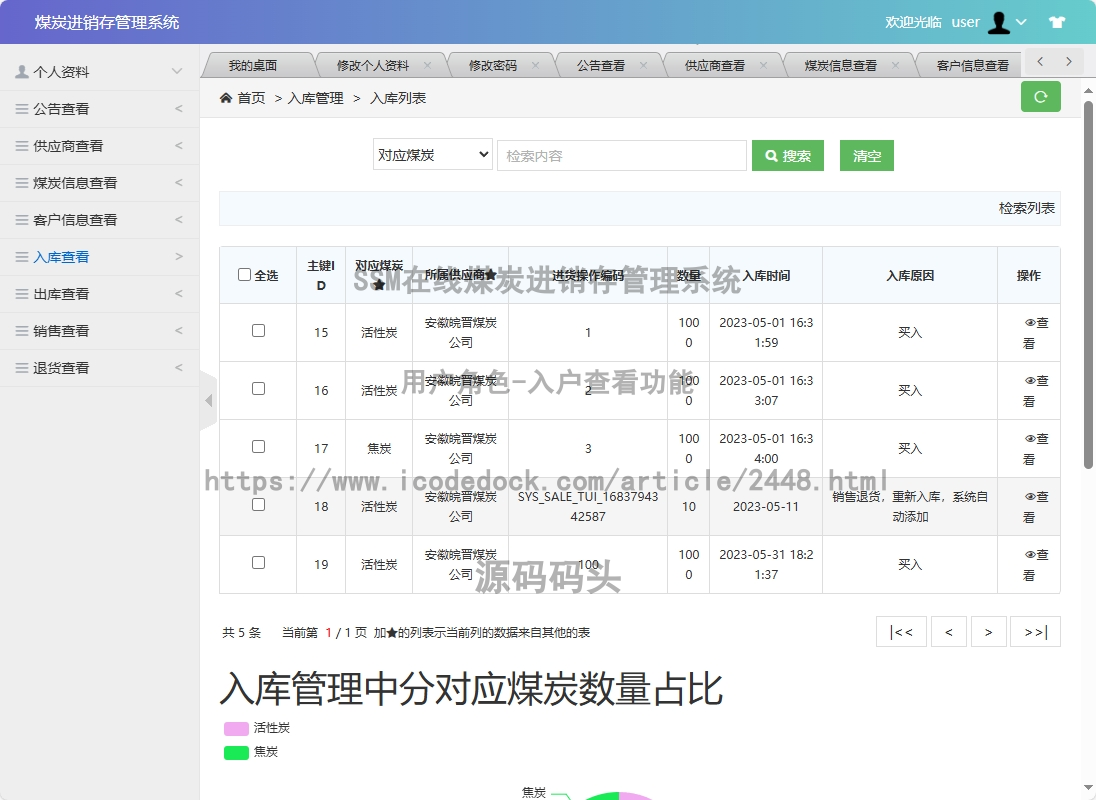The image size is (1096, 800).
Task: Close the 煤炭信息查看 tab
Action: [x=895, y=65]
